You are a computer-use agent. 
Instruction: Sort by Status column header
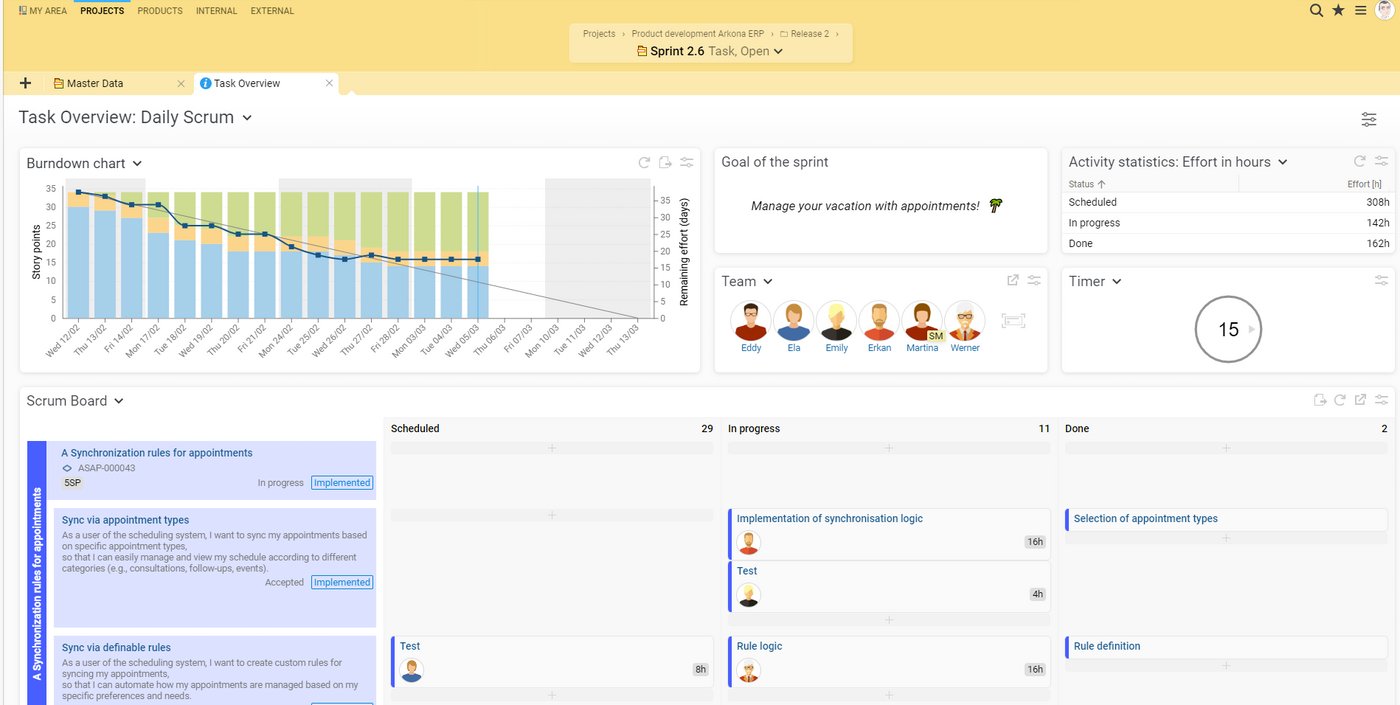1087,184
